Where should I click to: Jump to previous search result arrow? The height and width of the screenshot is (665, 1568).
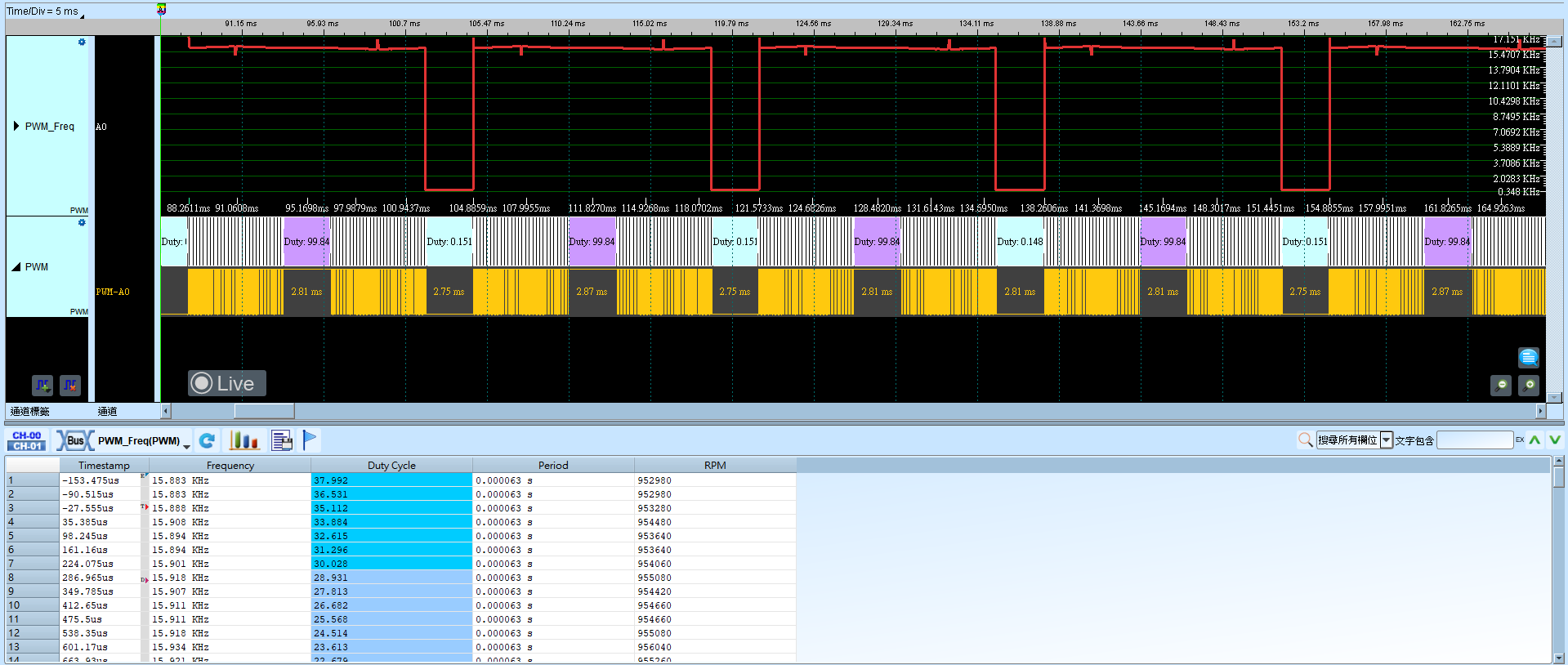(x=1535, y=440)
